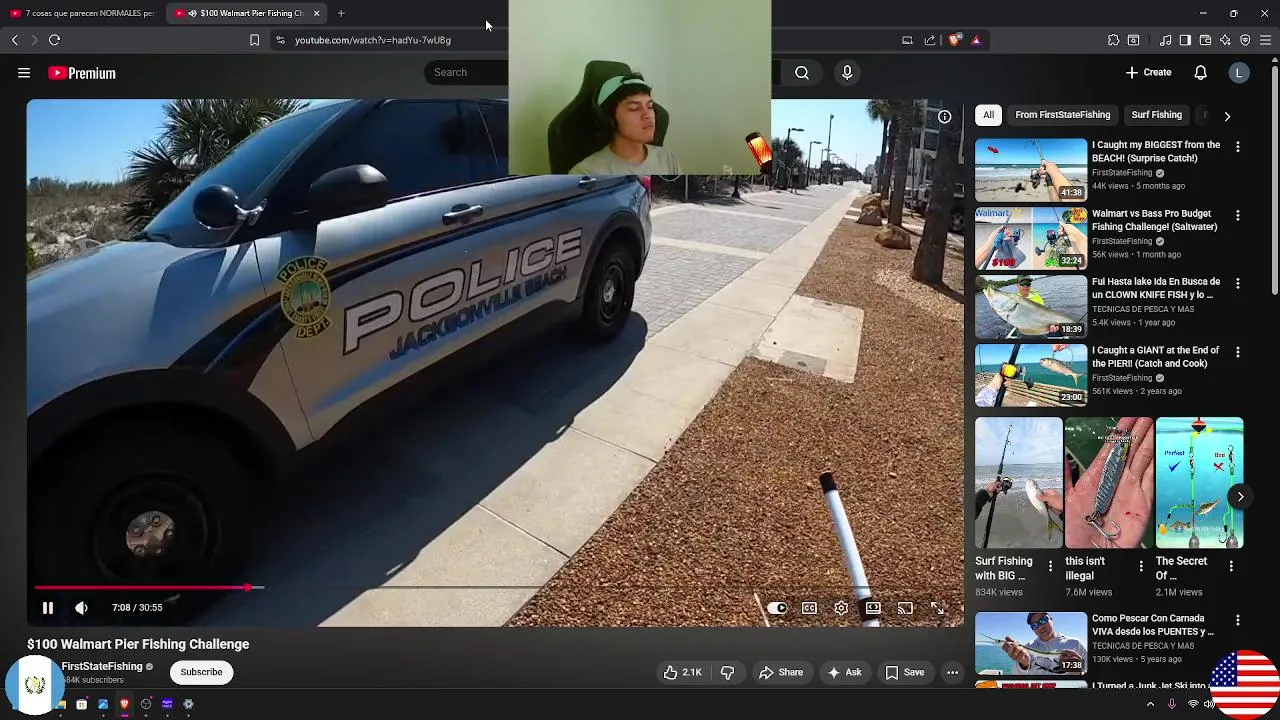Open the Brave Wallet icon
This screenshot has height=720, width=1280.
[x=1205, y=40]
